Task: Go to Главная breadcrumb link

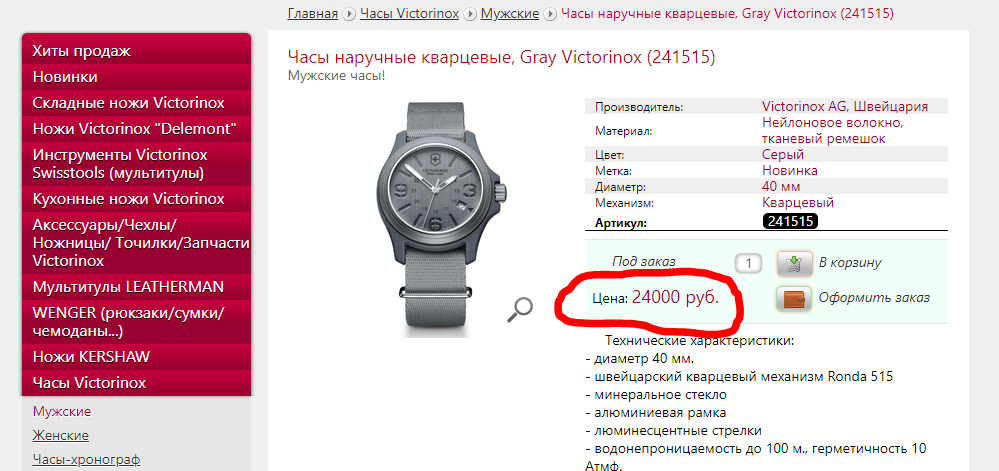Action: tap(313, 13)
